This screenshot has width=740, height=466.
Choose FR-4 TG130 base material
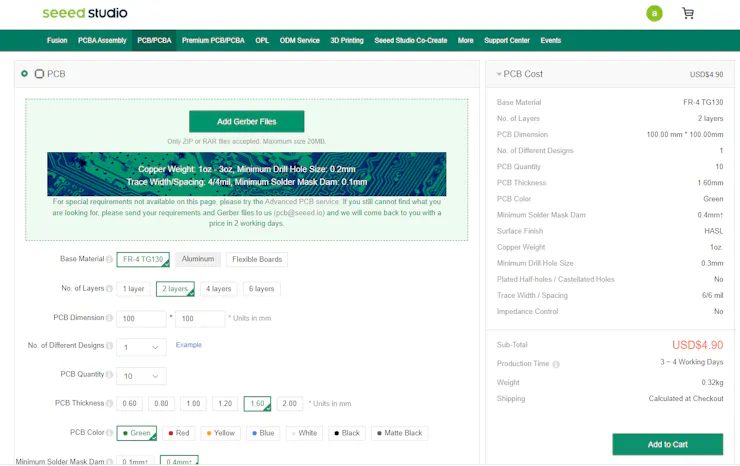tap(143, 259)
